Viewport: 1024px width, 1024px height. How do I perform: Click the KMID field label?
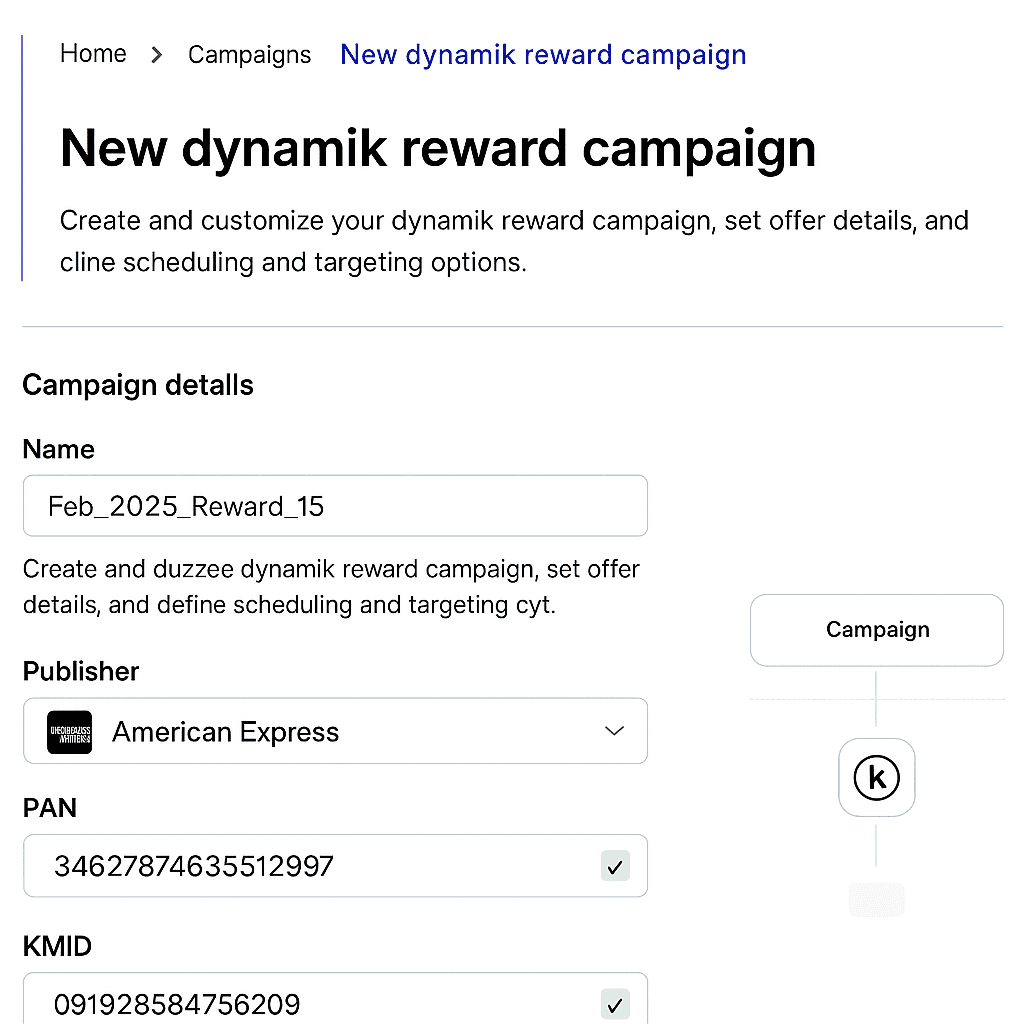[x=57, y=945]
